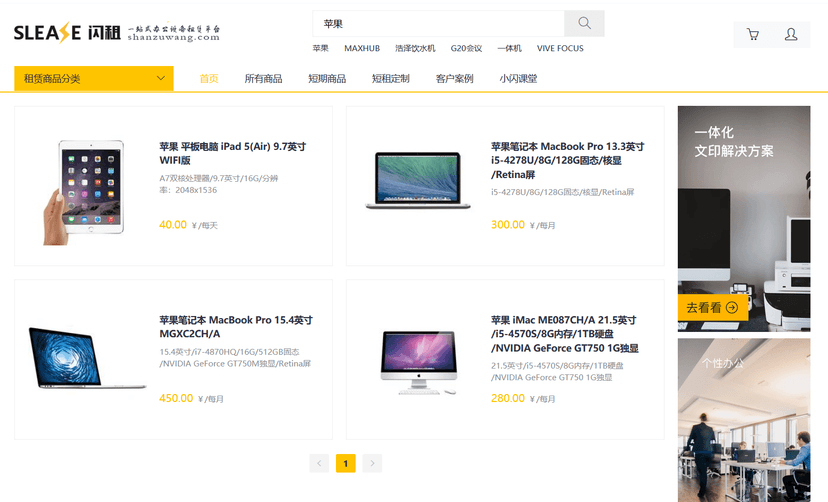The height and width of the screenshot is (502, 828).
Task: Click the G20会议 keyword link
Action: 466,48
